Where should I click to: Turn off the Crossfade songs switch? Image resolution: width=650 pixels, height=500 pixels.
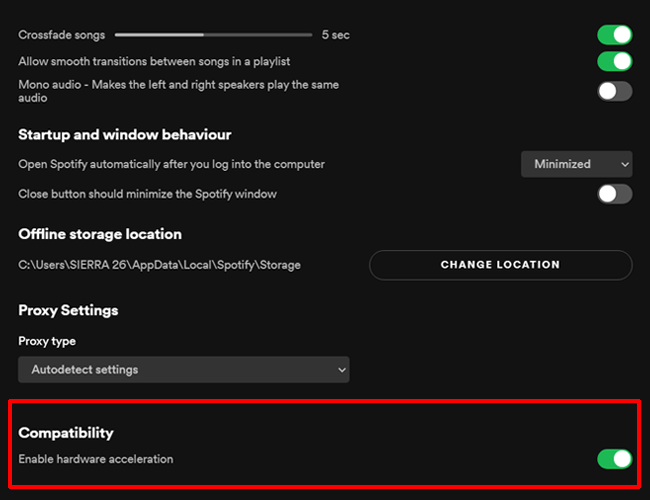pos(614,35)
